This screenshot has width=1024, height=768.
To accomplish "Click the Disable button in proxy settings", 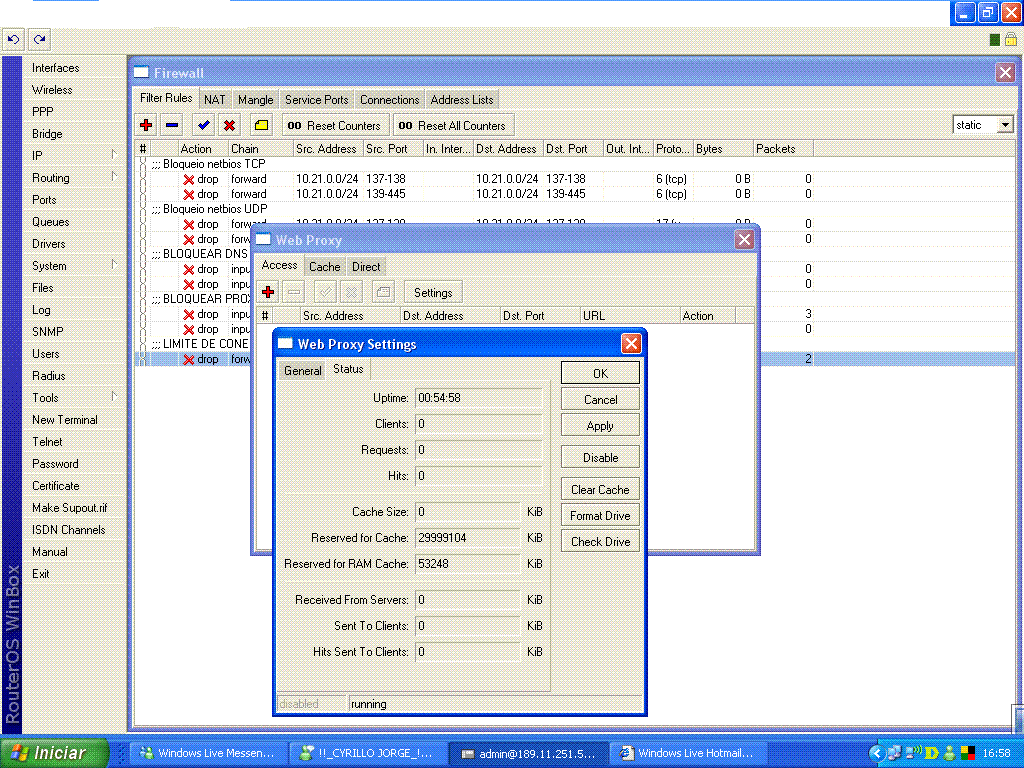I will pos(600,458).
